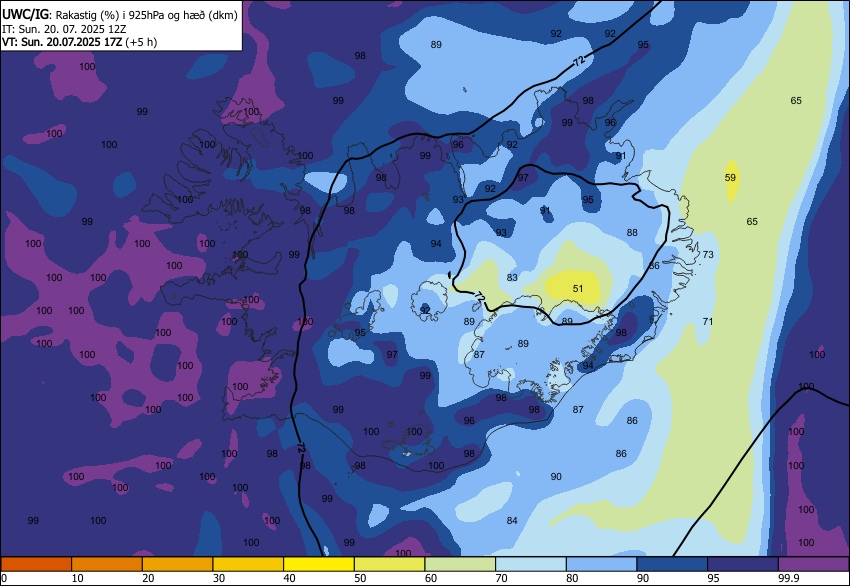Click the humidity value 73 on the map
Screen dimensions: 850x586
pyautogui.click(x=708, y=254)
